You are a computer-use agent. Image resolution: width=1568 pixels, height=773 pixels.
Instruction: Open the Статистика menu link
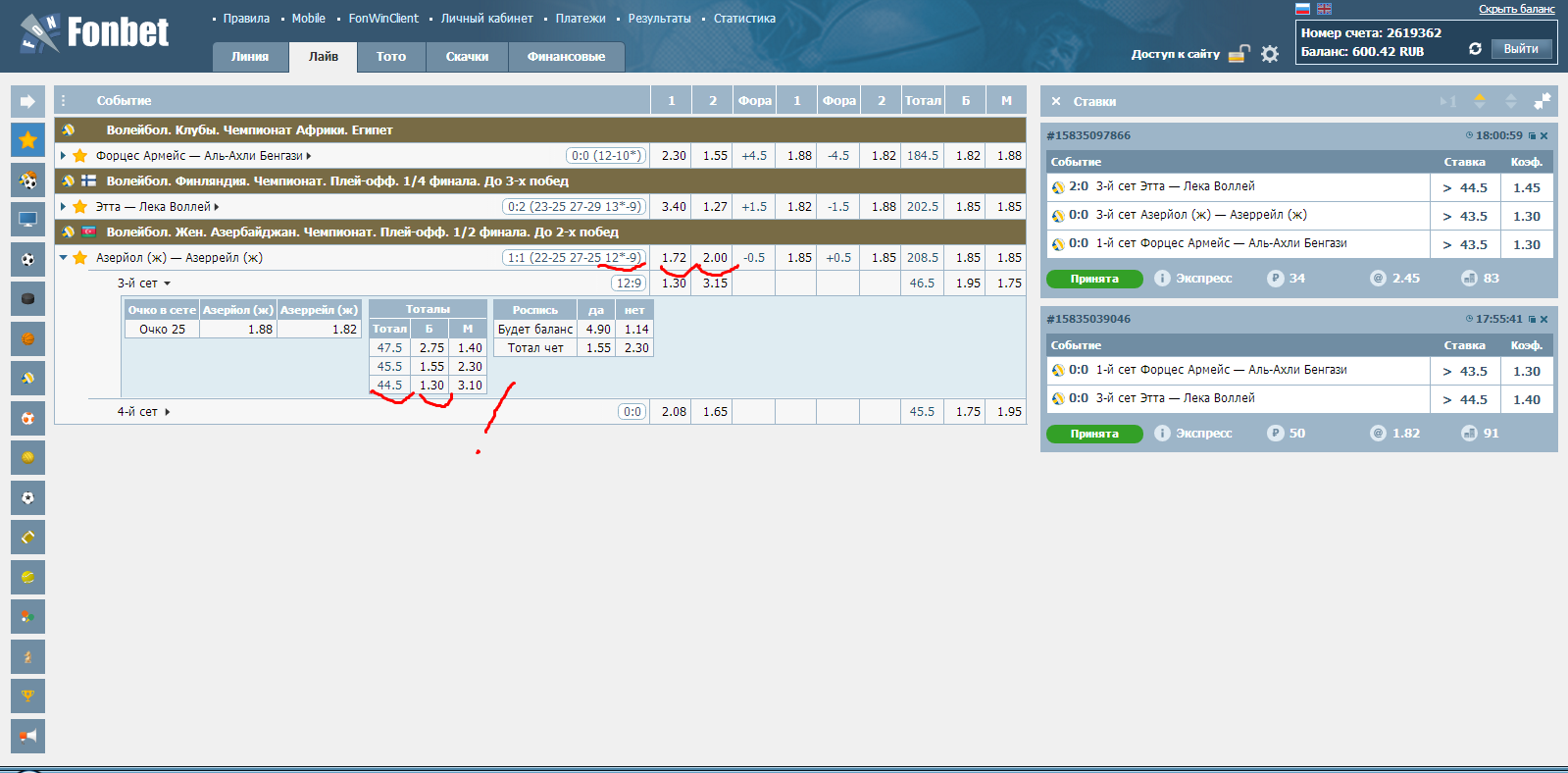[744, 19]
